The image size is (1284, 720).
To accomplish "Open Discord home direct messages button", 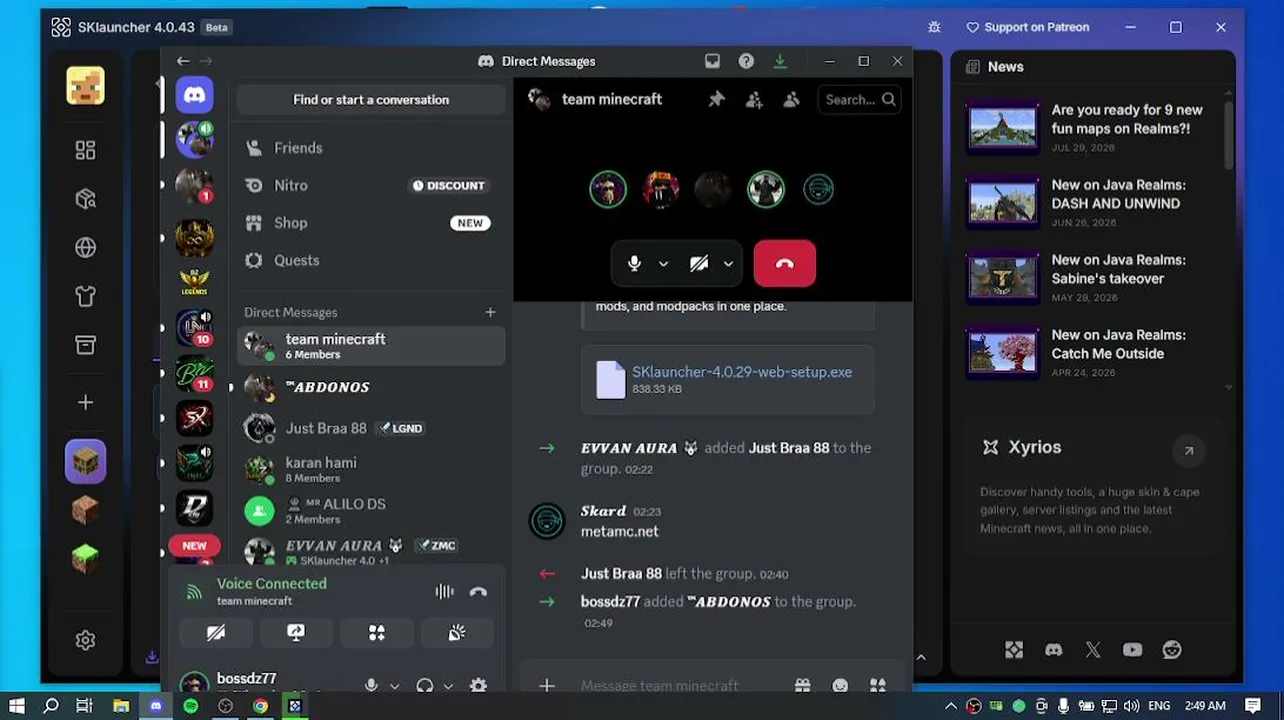I will point(194,95).
